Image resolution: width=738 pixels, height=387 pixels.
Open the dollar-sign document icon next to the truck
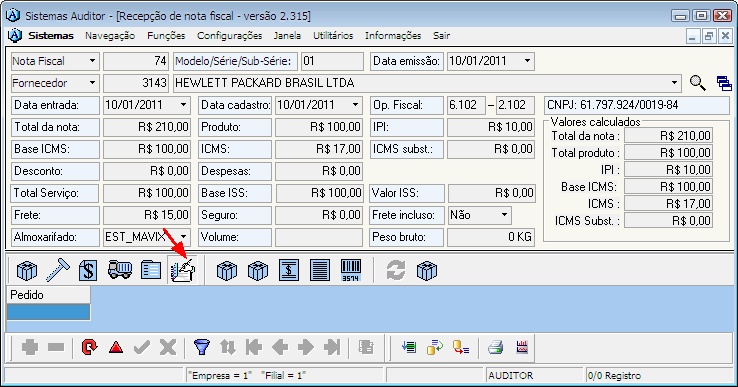[x=88, y=271]
